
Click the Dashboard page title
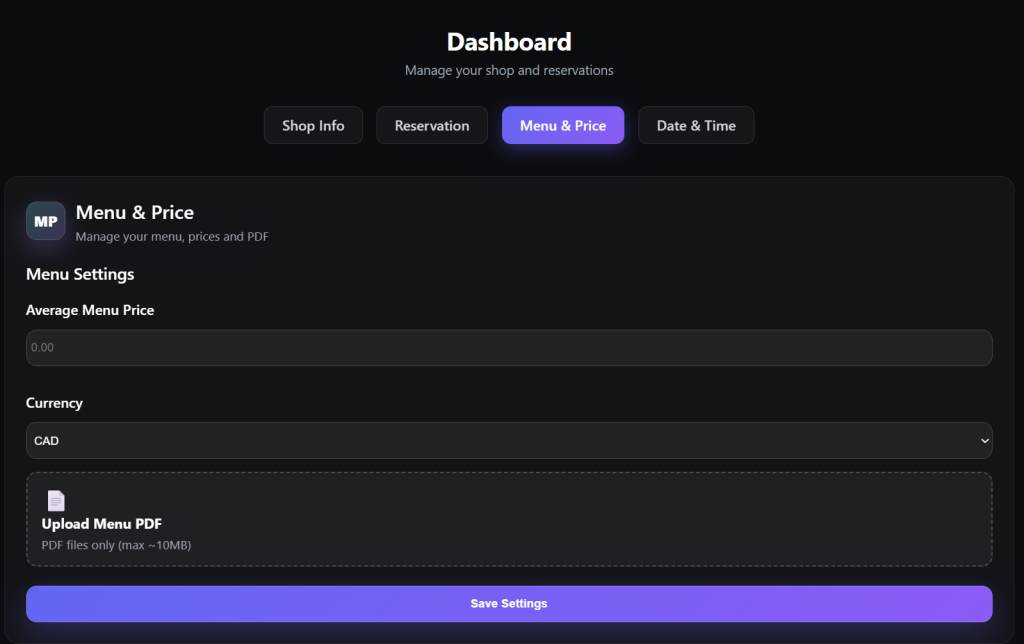tap(509, 42)
